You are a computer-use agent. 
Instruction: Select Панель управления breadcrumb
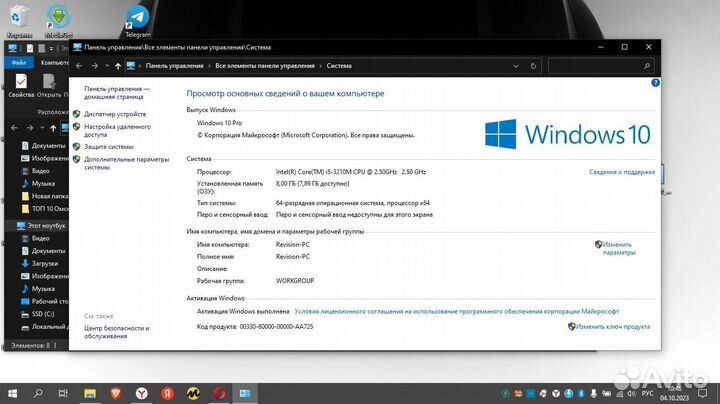(x=174, y=66)
